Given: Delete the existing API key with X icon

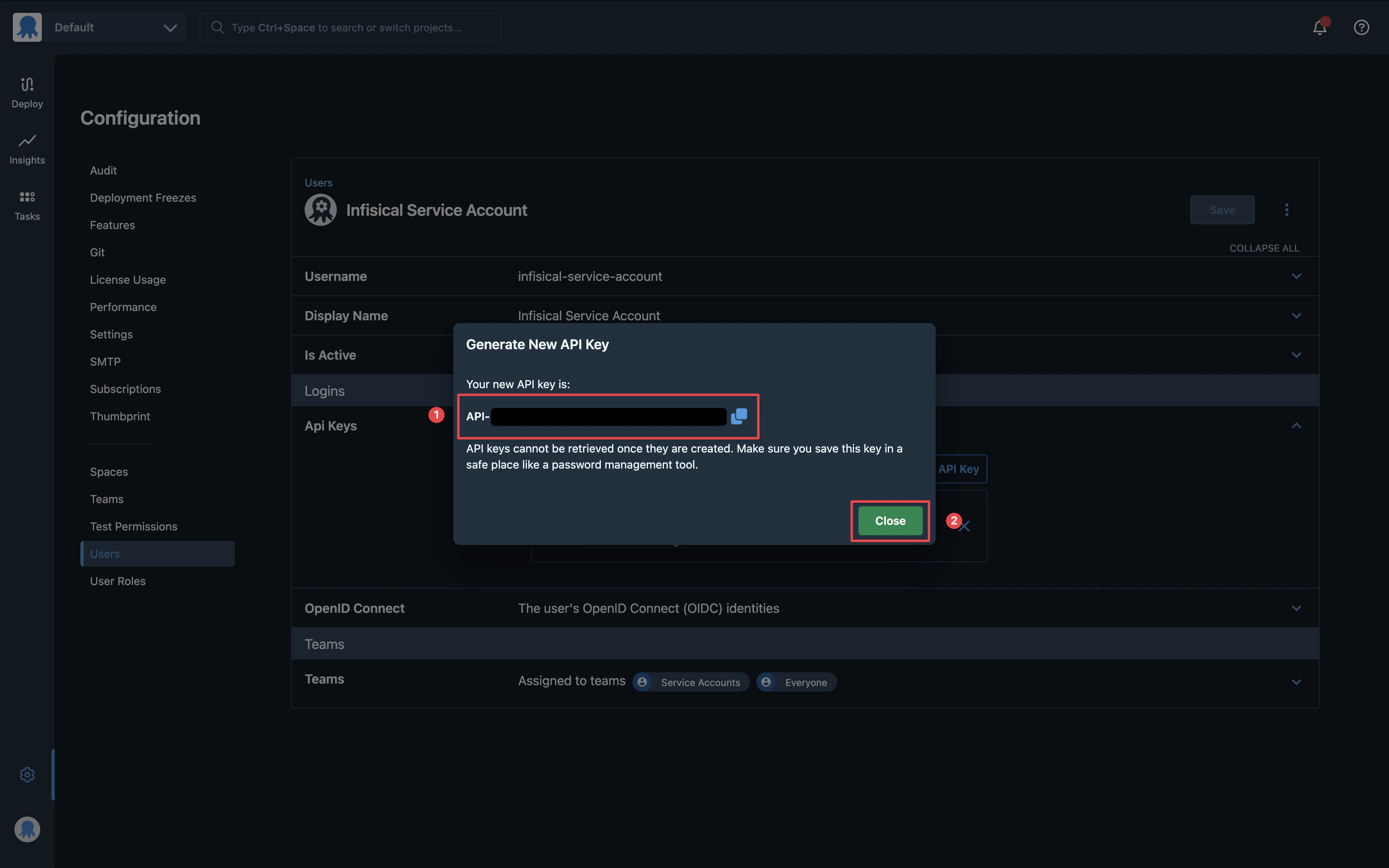Looking at the screenshot, I should (x=965, y=526).
